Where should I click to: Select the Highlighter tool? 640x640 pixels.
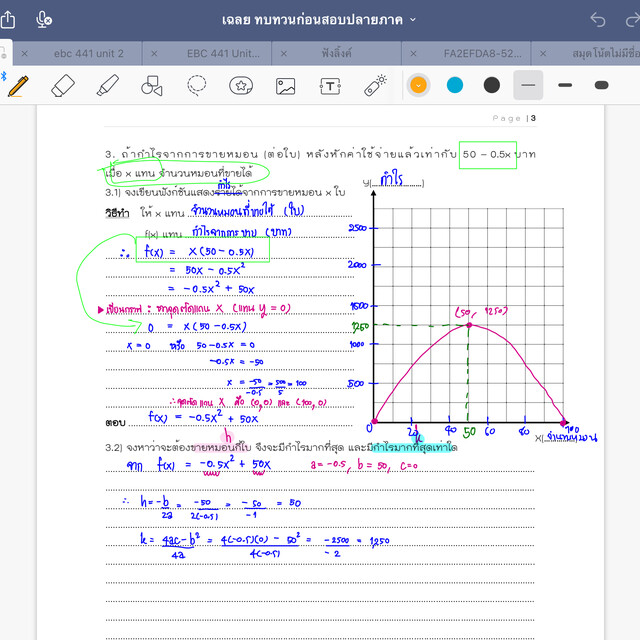coord(107,86)
